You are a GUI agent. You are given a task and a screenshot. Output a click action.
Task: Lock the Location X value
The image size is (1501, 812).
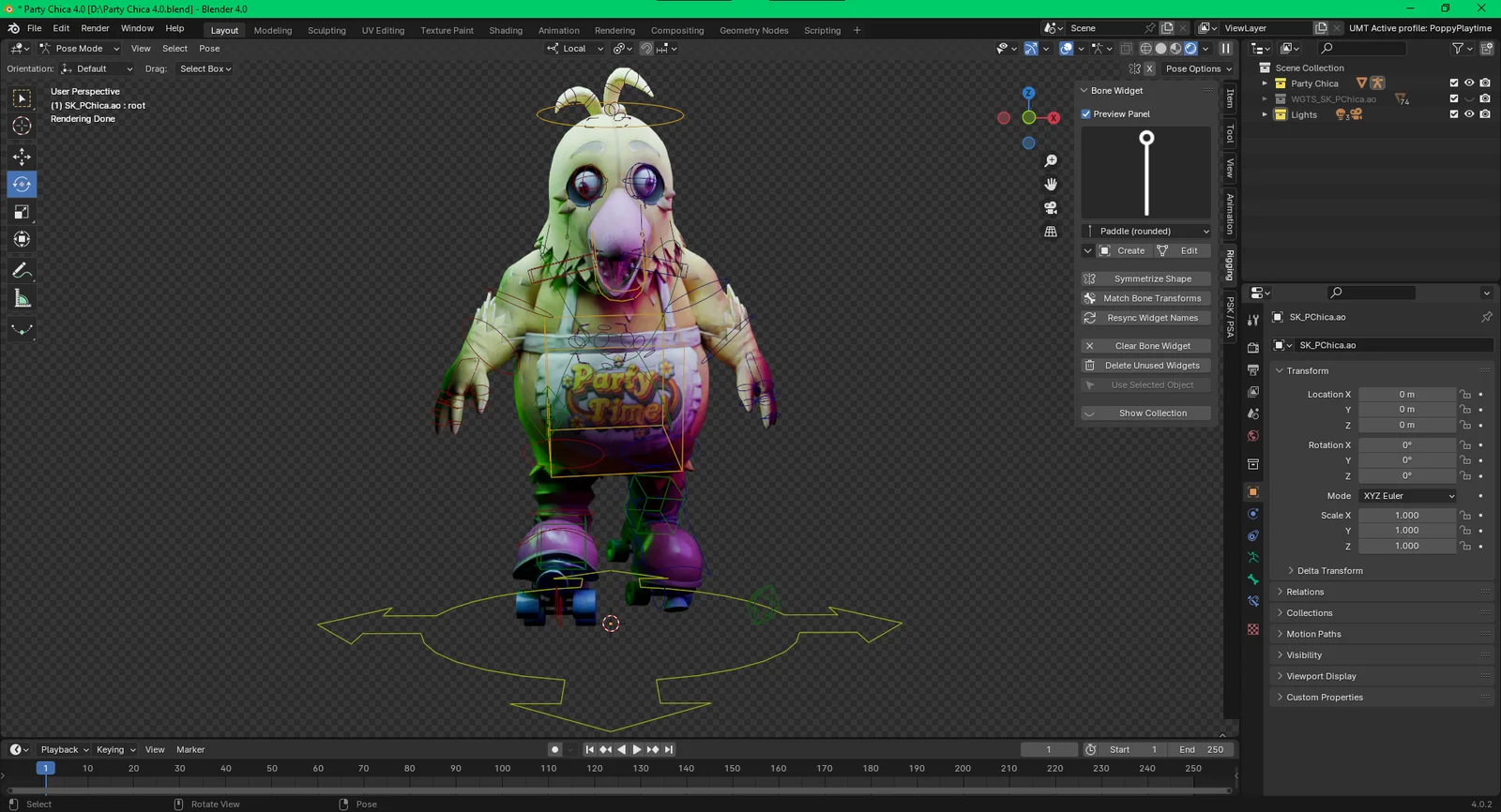pyautogui.click(x=1465, y=395)
